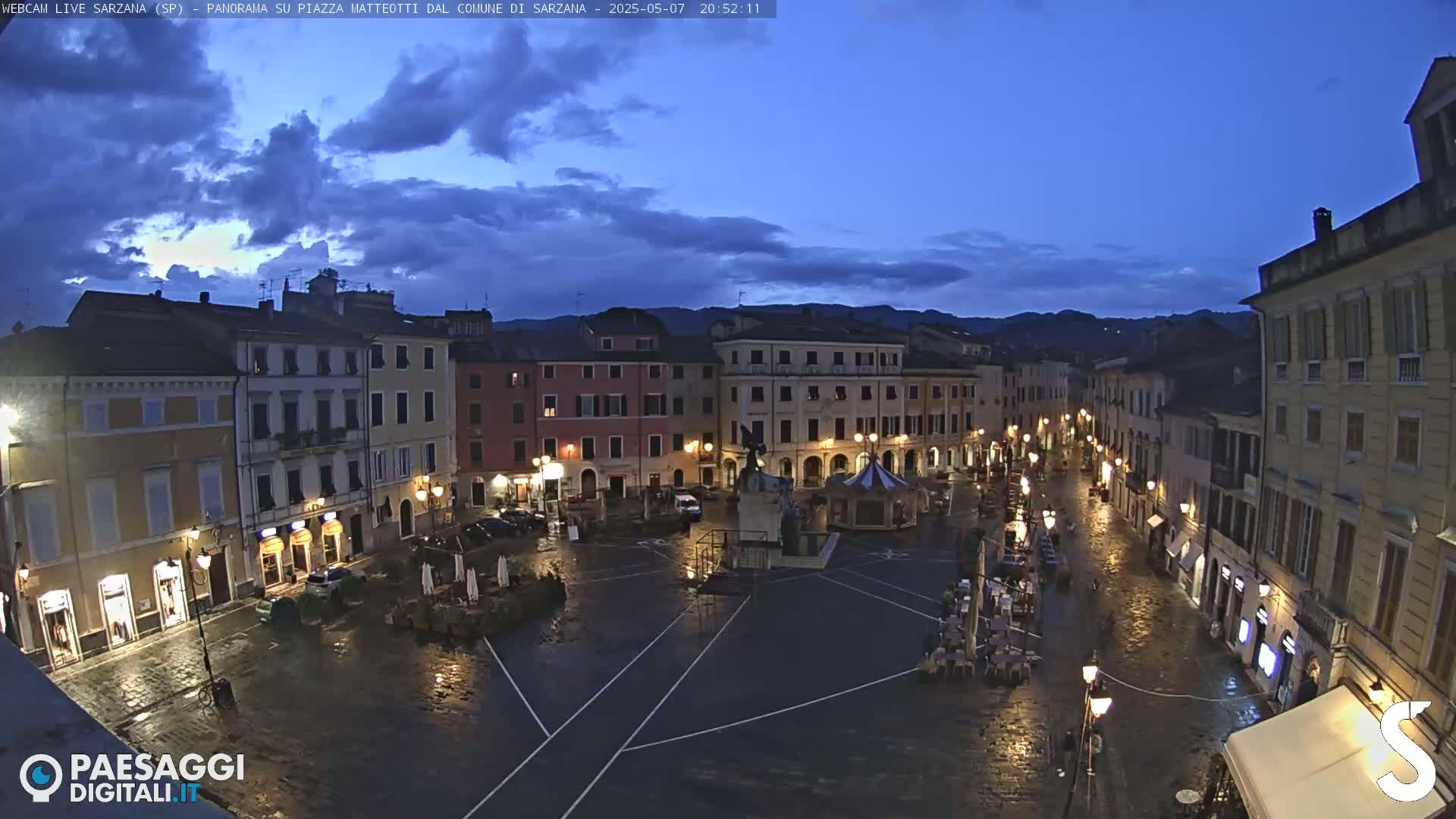The width and height of the screenshot is (1456, 819).
Task: Click the white Sarzana S logo
Action: (x=1406, y=751)
